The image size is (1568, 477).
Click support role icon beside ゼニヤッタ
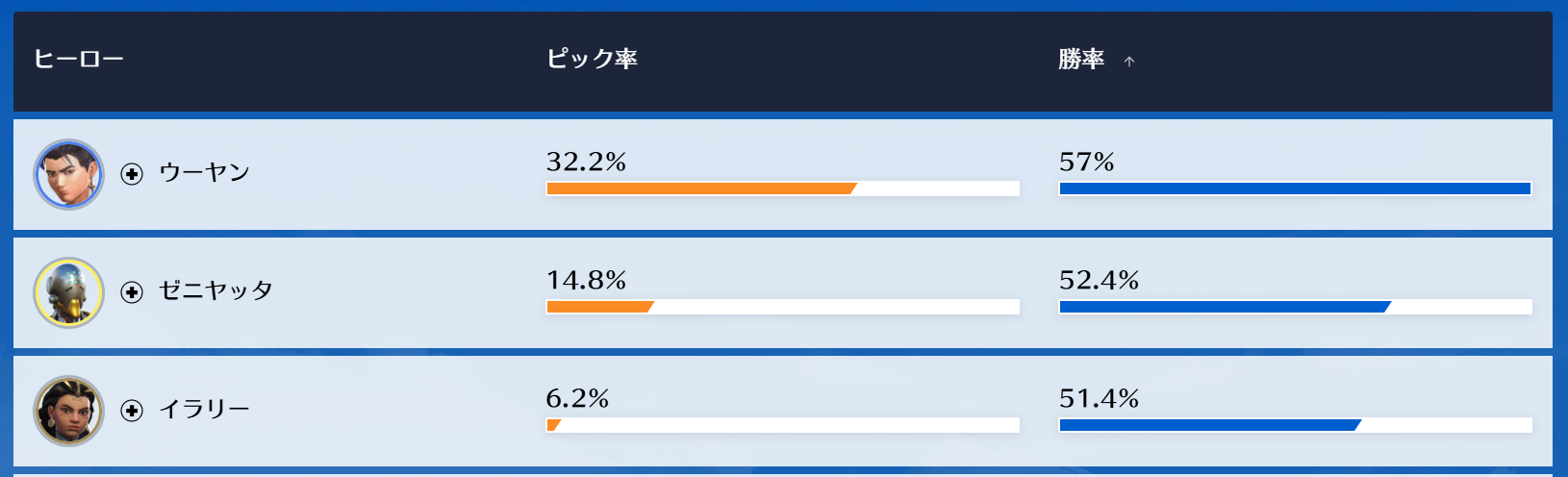pyautogui.click(x=132, y=292)
